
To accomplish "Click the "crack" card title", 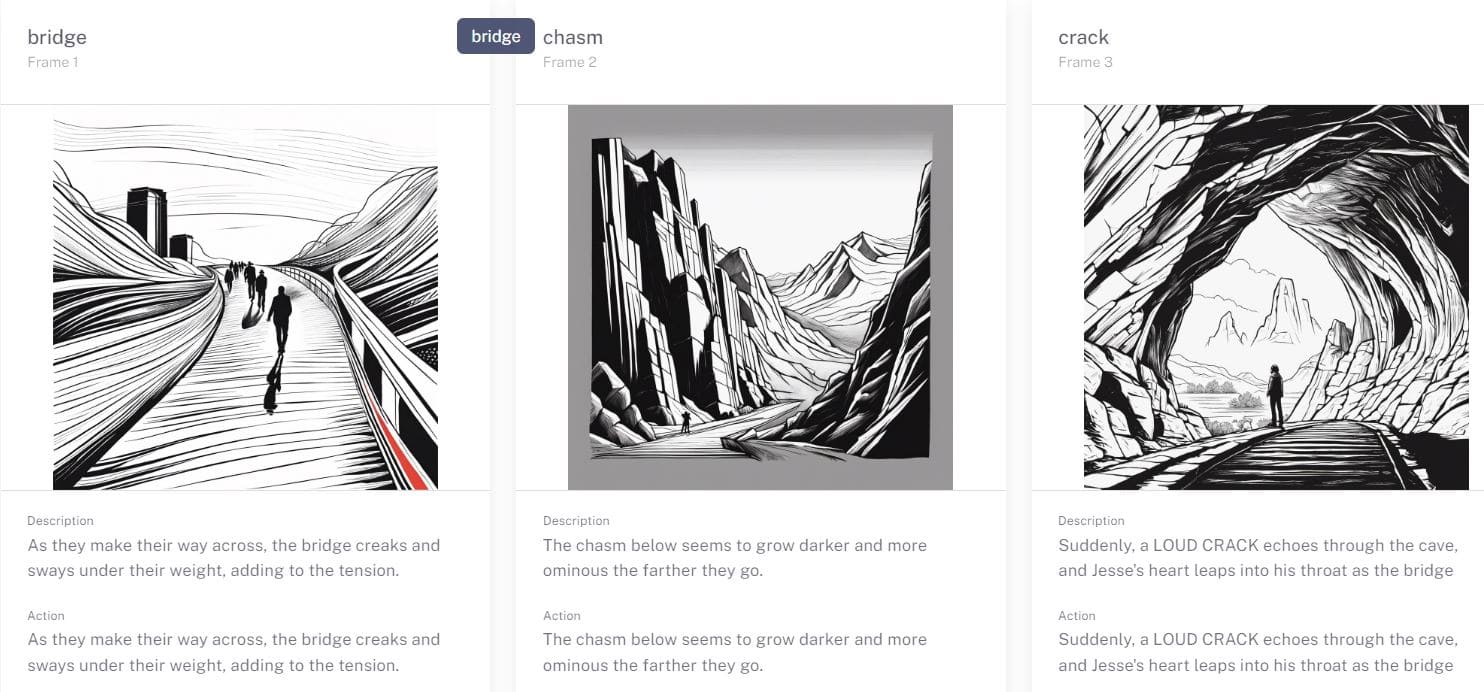I will click(x=1084, y=37).
